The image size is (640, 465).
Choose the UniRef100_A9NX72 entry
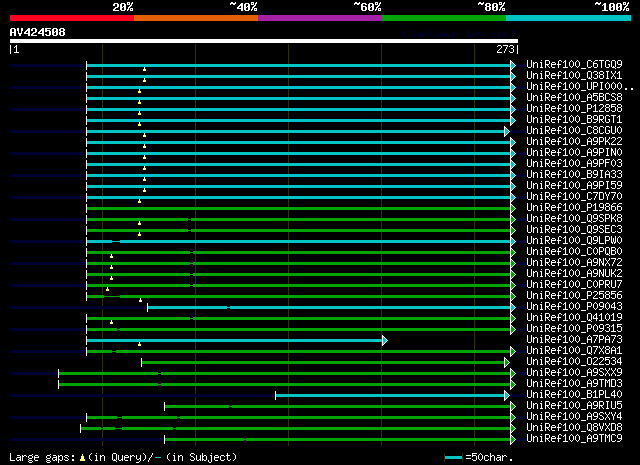574,263
